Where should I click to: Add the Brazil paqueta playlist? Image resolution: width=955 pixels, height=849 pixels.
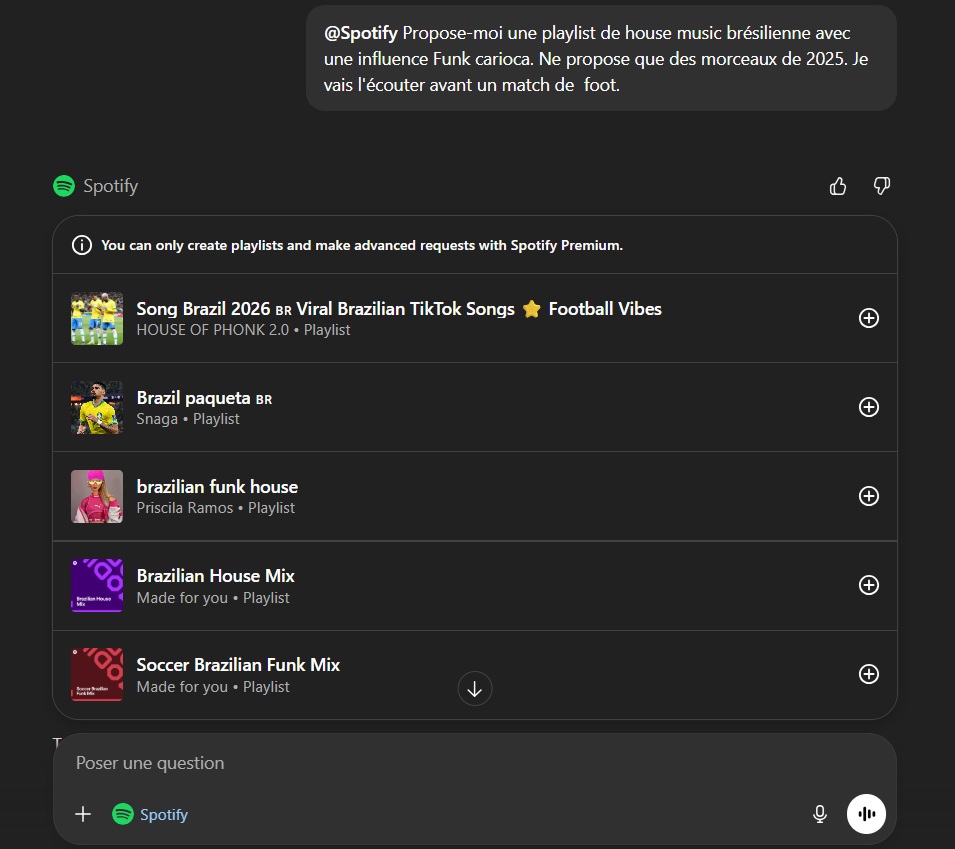868,407
